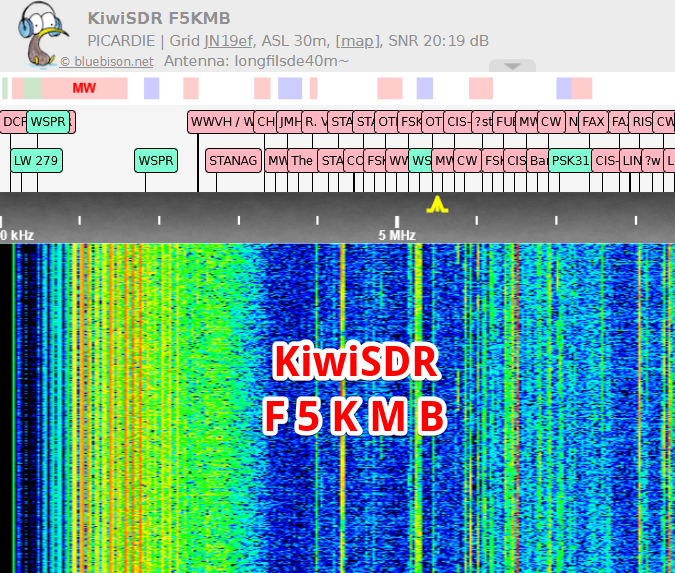The width and height of the screenshot is (675, 573).
Task: Open the [map] link
Action: coord(358,41)
